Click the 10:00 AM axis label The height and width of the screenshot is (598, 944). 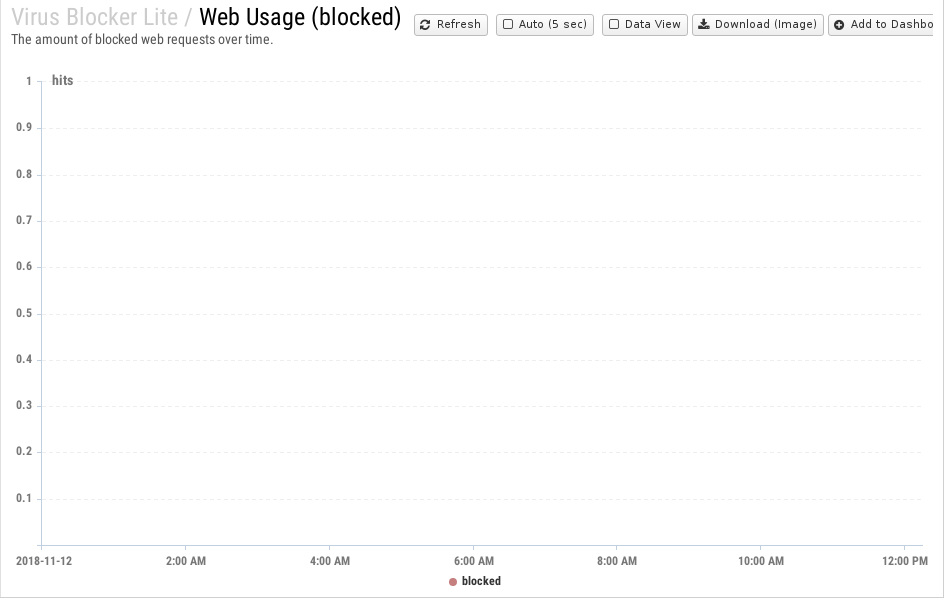pos(761,561)
